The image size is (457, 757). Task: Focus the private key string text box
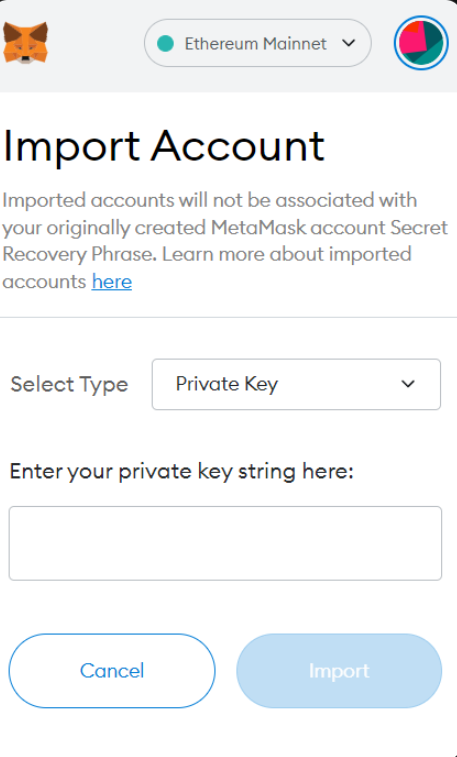(x=225, y=543)
